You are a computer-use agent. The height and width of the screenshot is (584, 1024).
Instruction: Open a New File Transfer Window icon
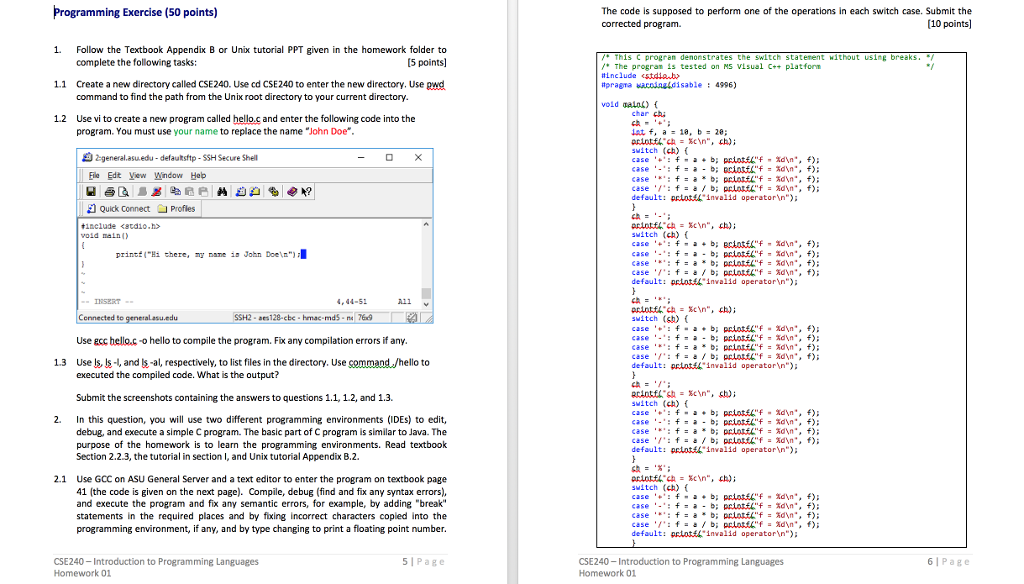coord(254,192)
